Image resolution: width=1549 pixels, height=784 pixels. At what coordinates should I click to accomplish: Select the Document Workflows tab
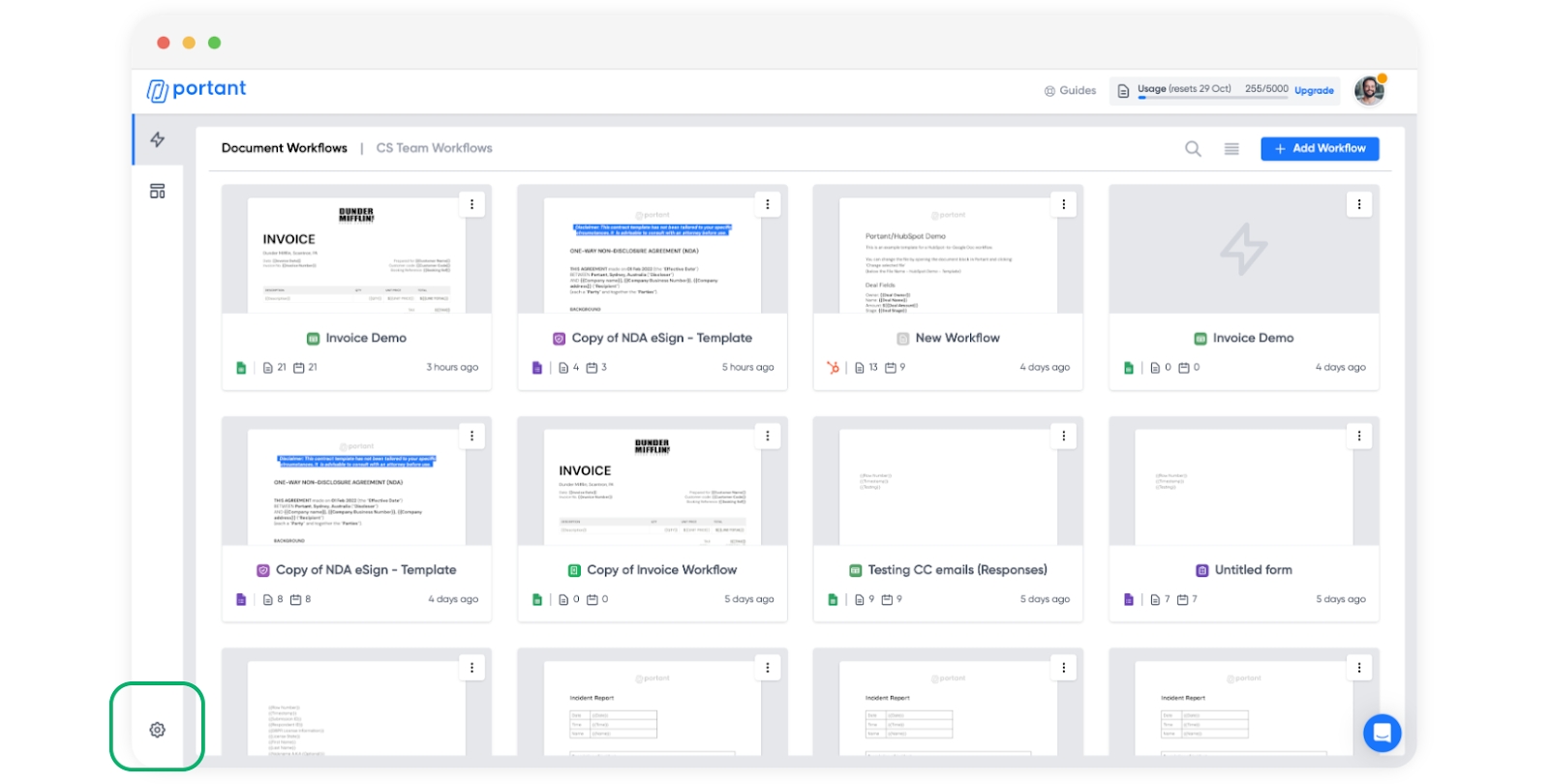(284, 148)
